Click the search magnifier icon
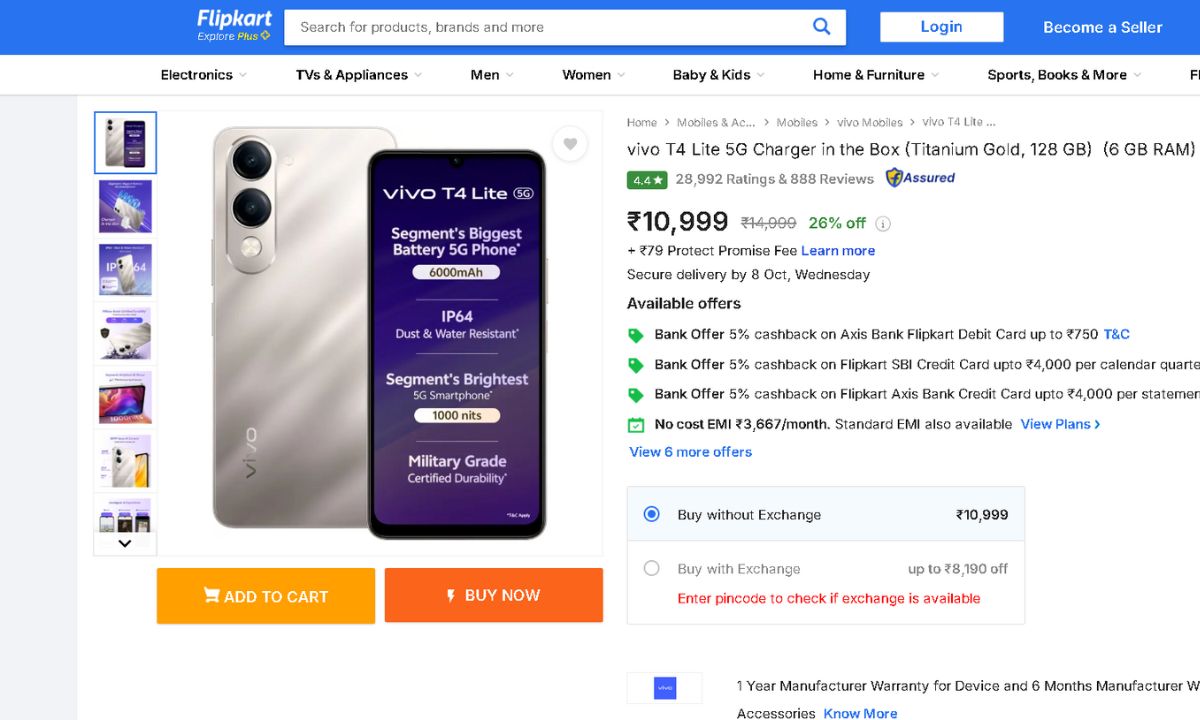The width and height of the screenshot is (1200, 720). (x=821, y=27)
